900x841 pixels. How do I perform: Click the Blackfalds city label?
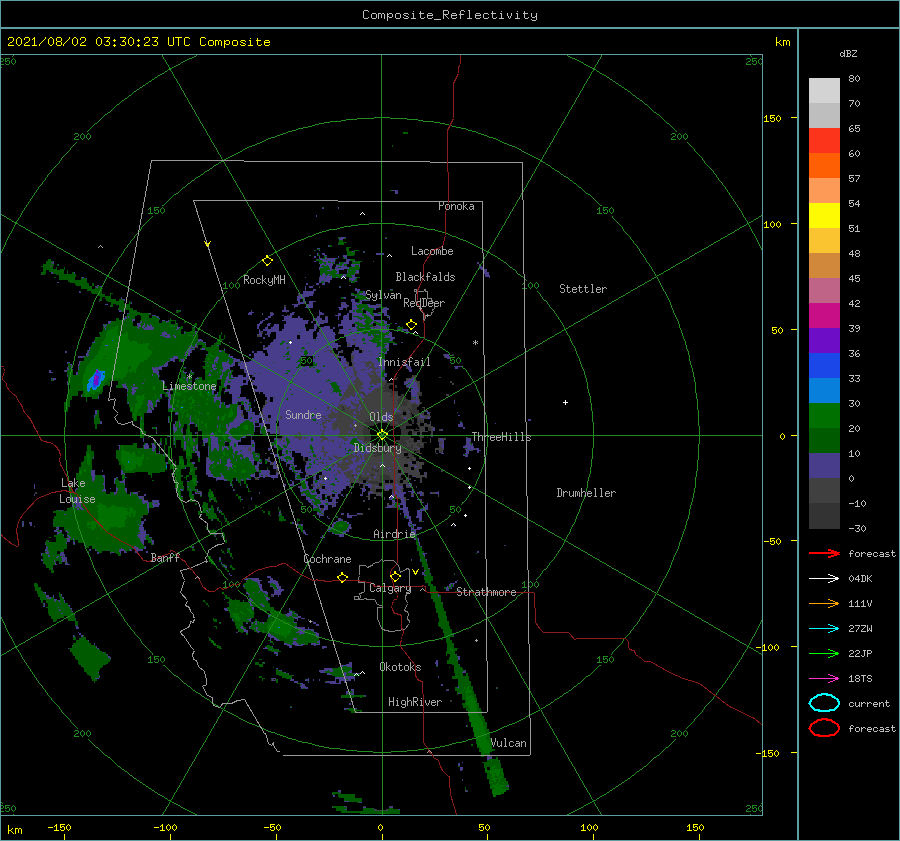[x=425, y=277]
